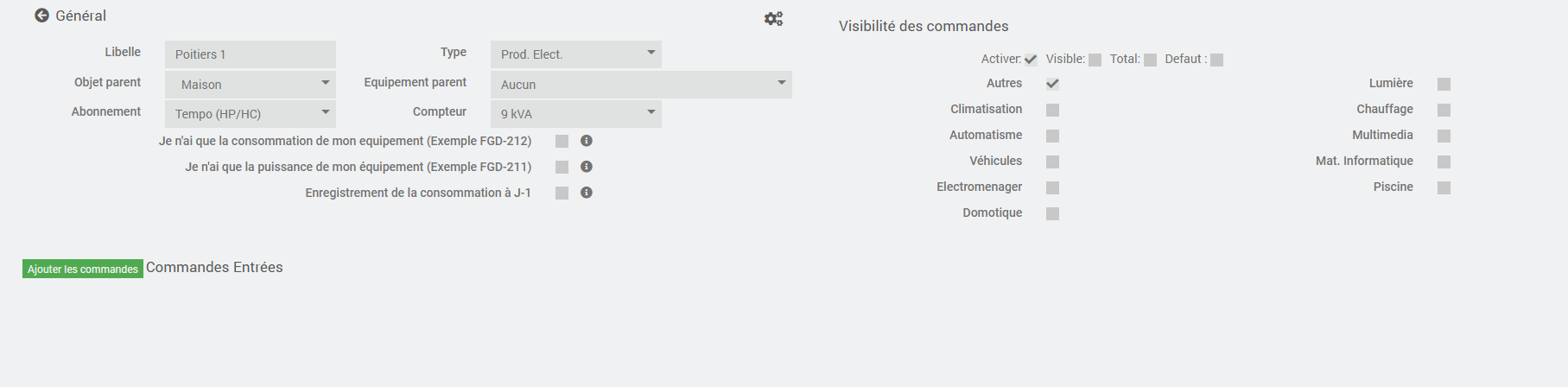Open the advanced configuration gears icon
The image size is (1568, 387).
(773, 18)
